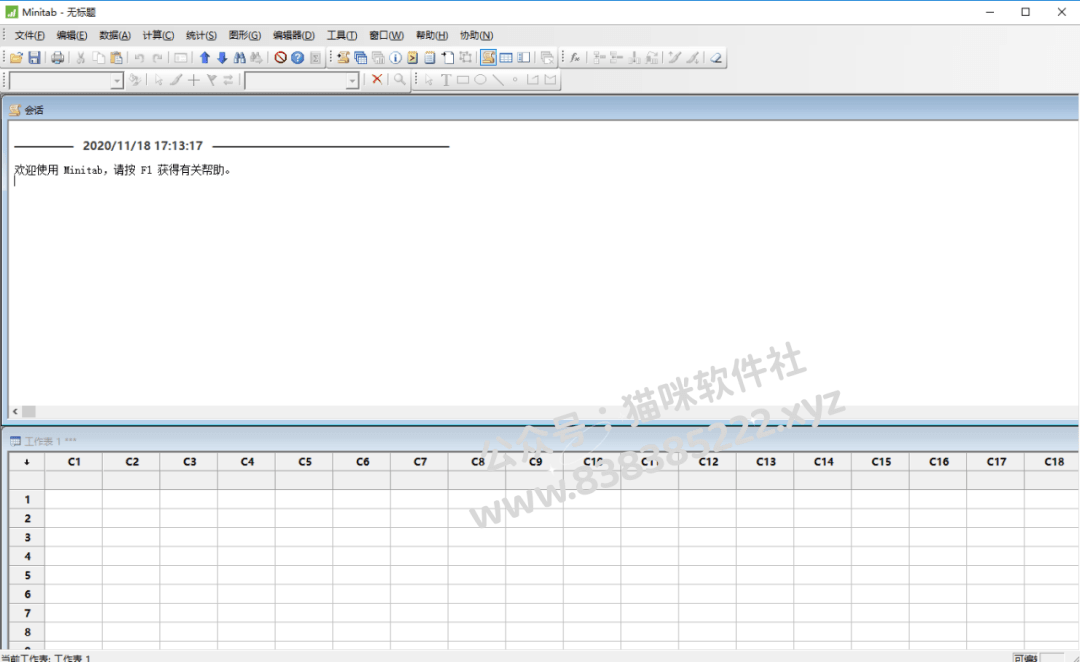Click the C3 column name cell
The image size is (1080, 662).
[x=189, y=480]
